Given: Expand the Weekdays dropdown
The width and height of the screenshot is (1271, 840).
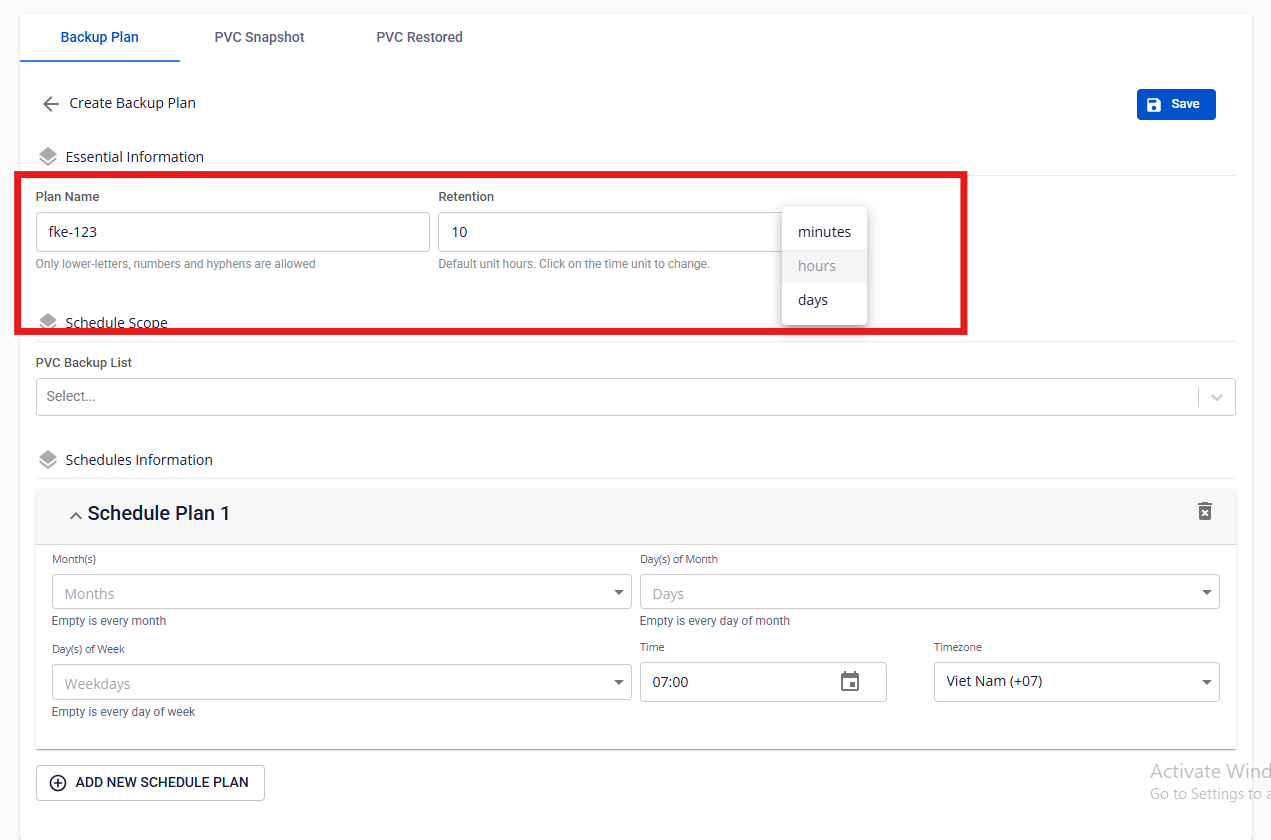Looking at the screenshot, I should [x=619, y=684].
